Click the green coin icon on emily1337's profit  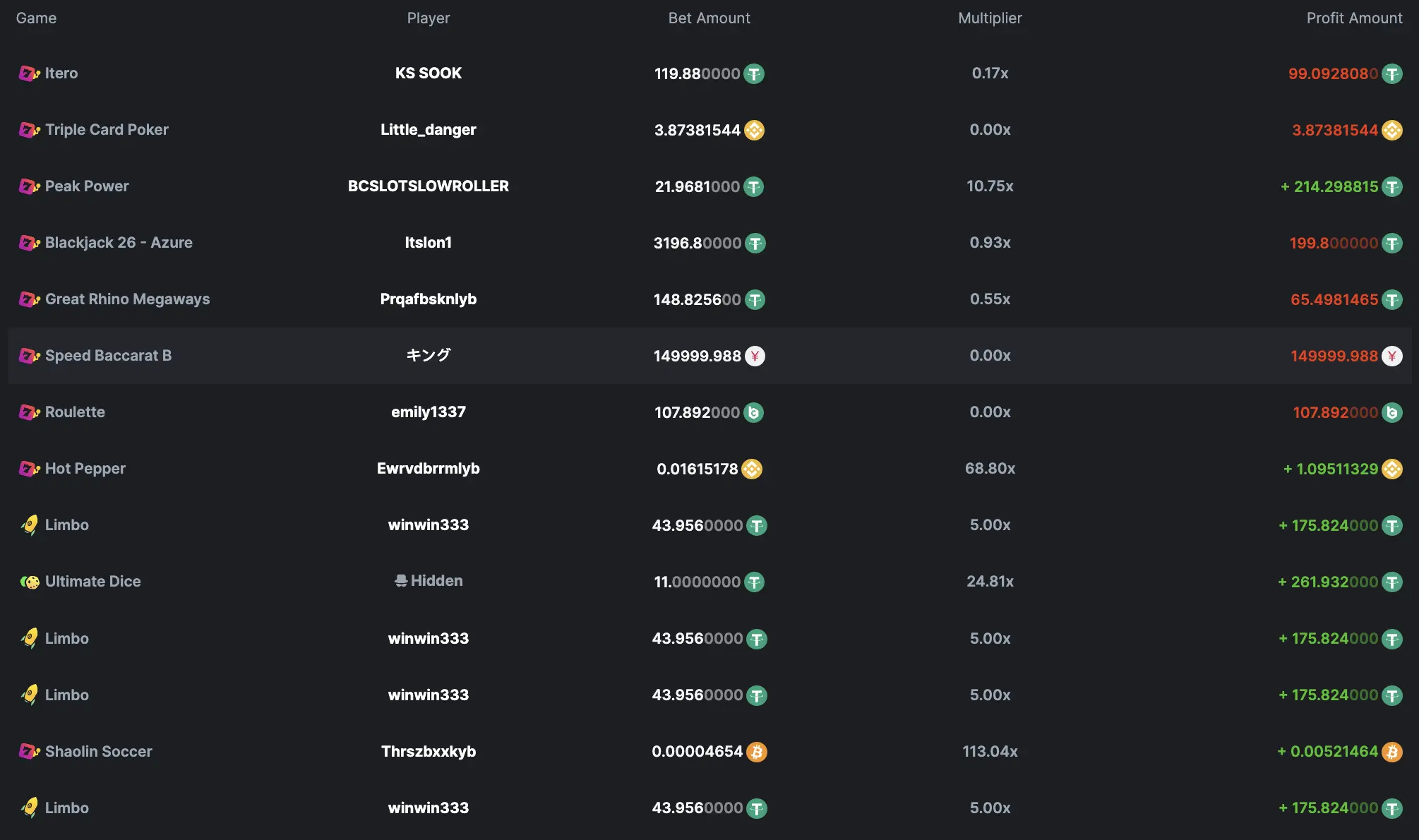click(x=1392, y=412)
